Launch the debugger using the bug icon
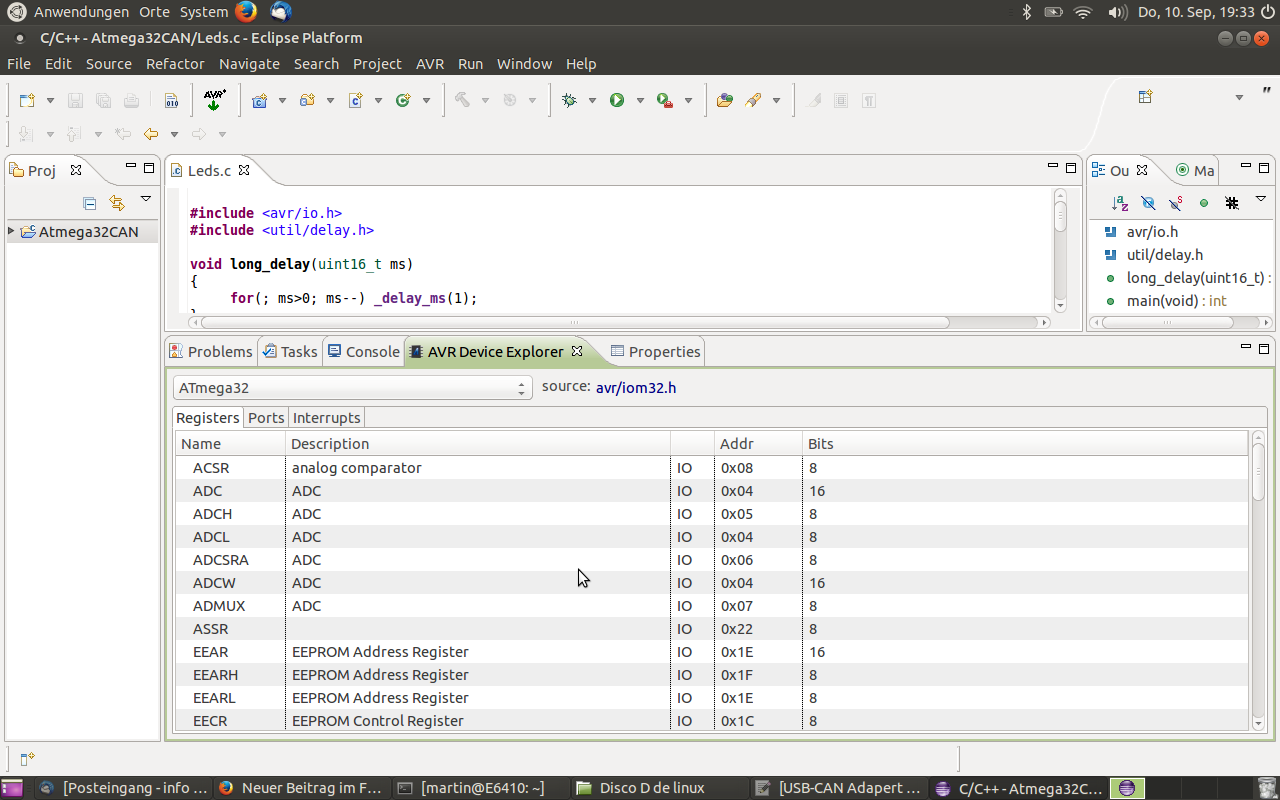The height and width of the screenshot is (800, 1280). [x=568, y=100]
